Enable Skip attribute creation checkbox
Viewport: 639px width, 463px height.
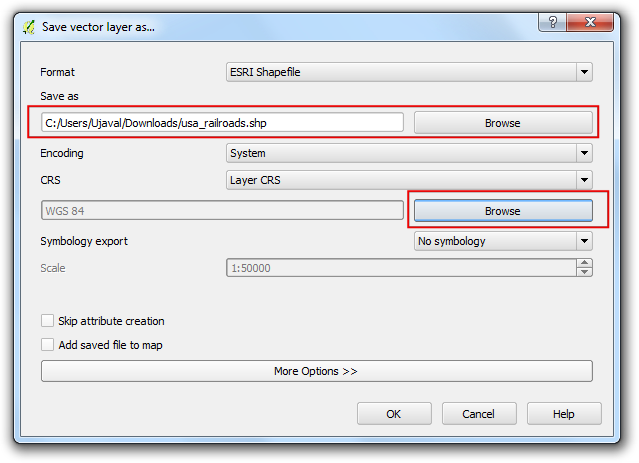(48, 321)
